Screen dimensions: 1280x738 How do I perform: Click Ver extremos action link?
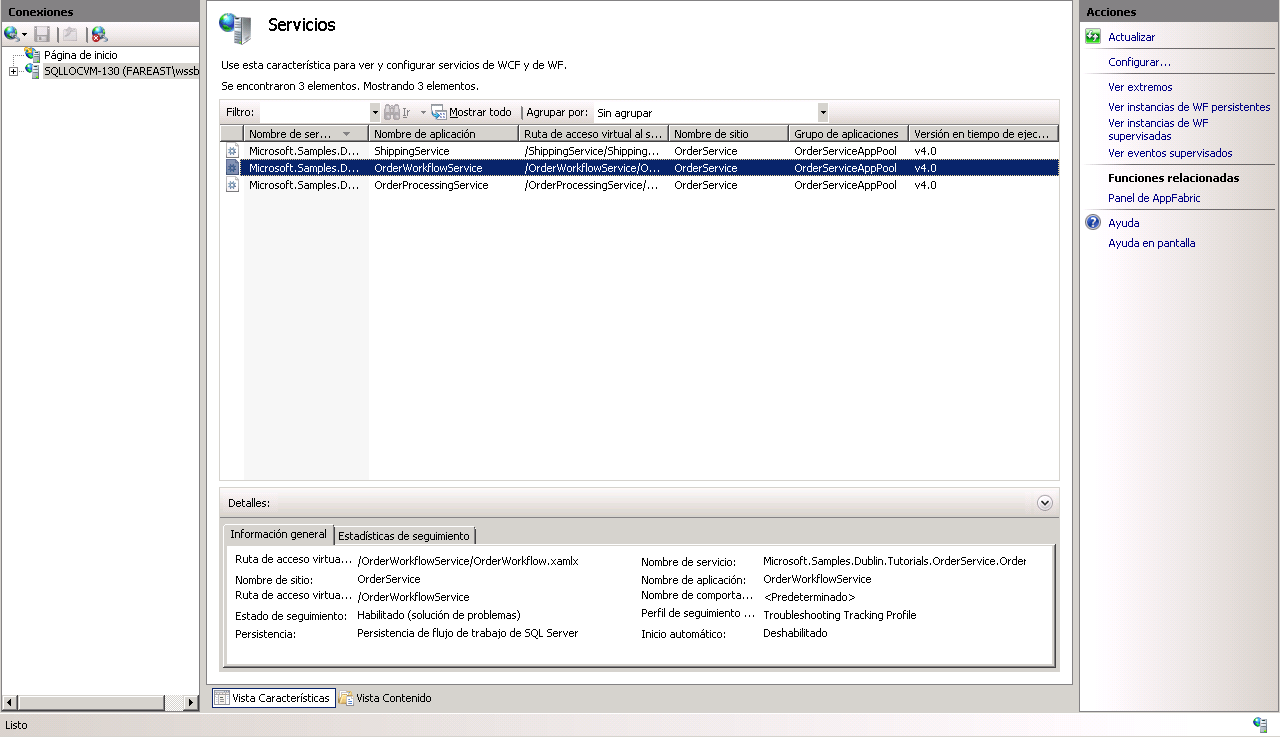tap(1140, 87)
